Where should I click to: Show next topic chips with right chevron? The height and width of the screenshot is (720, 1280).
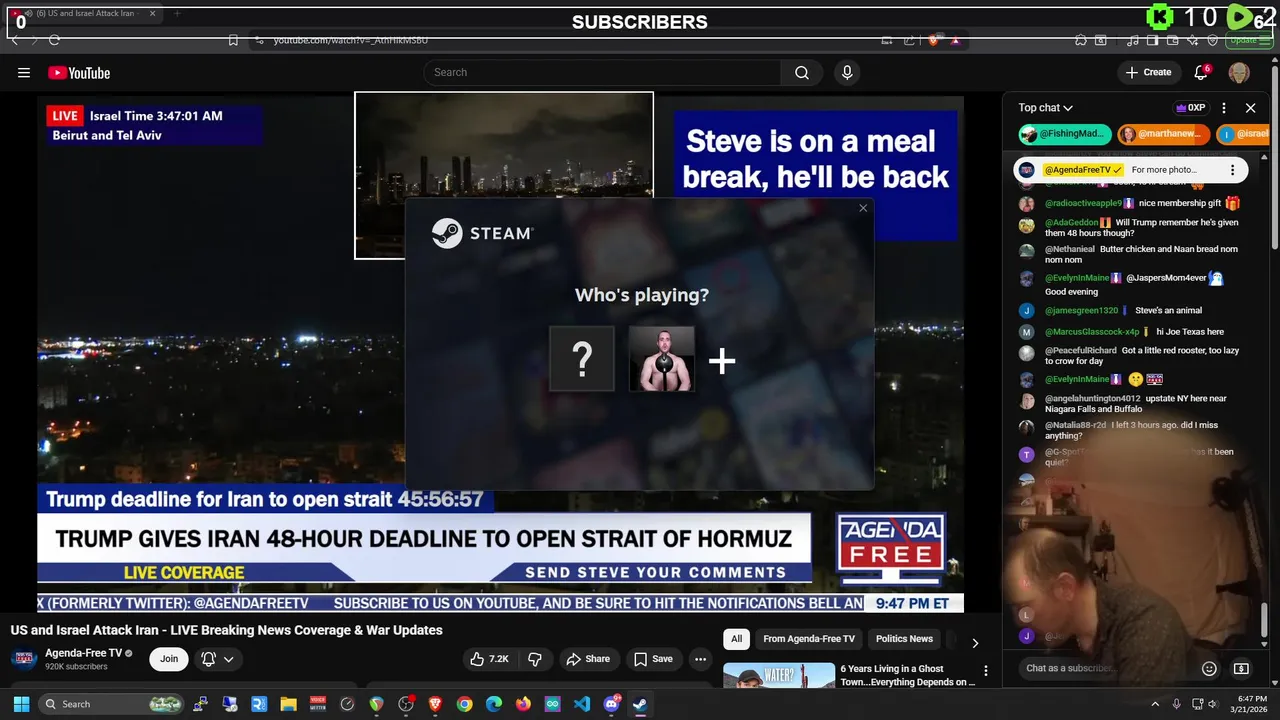[975, 642]
